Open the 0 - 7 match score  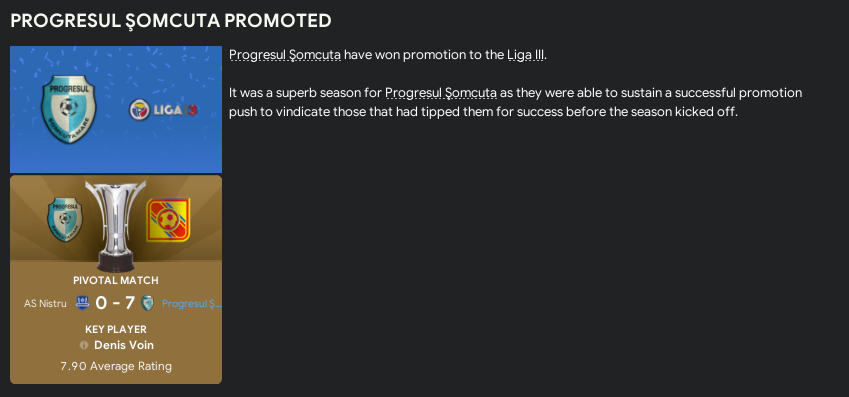point(115,303)
